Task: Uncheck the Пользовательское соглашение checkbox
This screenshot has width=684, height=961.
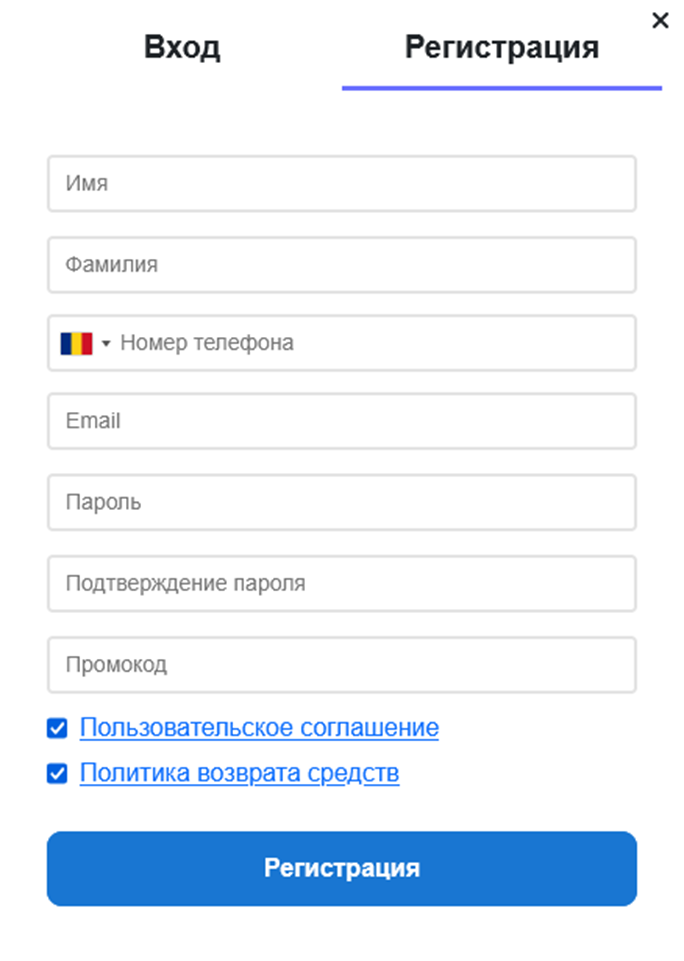Action: pos(57,728)
